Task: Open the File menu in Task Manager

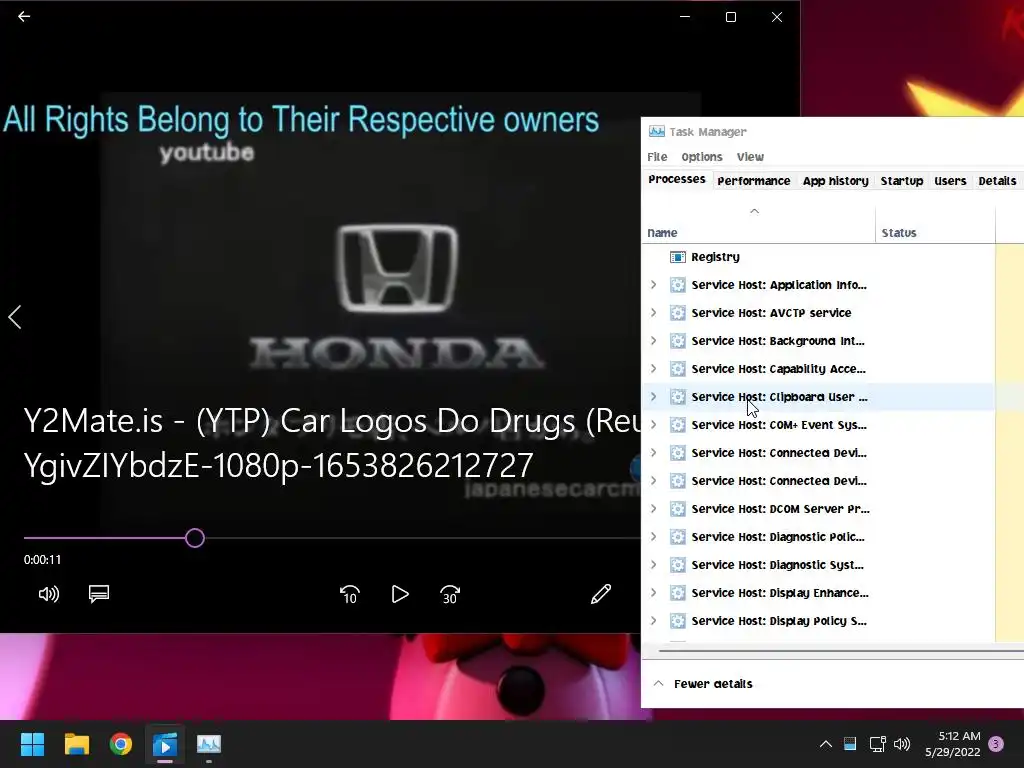Action: 657,157
